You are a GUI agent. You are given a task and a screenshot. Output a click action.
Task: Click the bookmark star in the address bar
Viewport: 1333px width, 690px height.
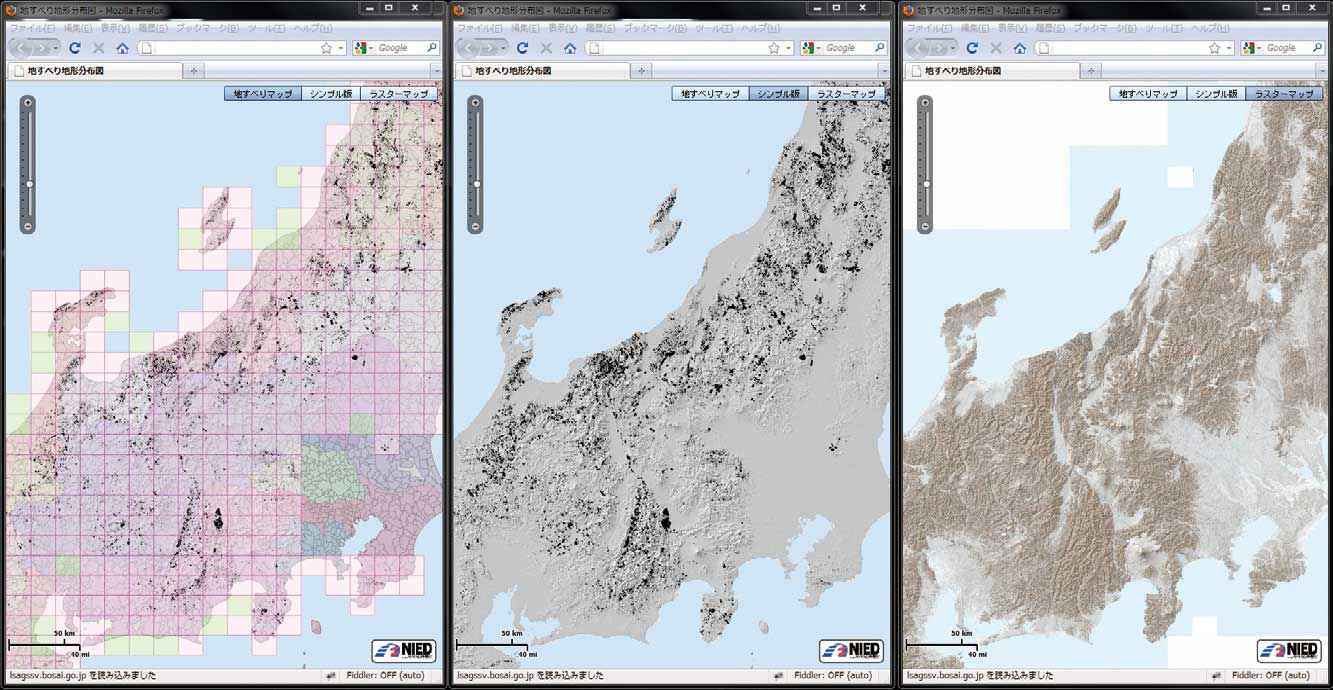[327, 47]
